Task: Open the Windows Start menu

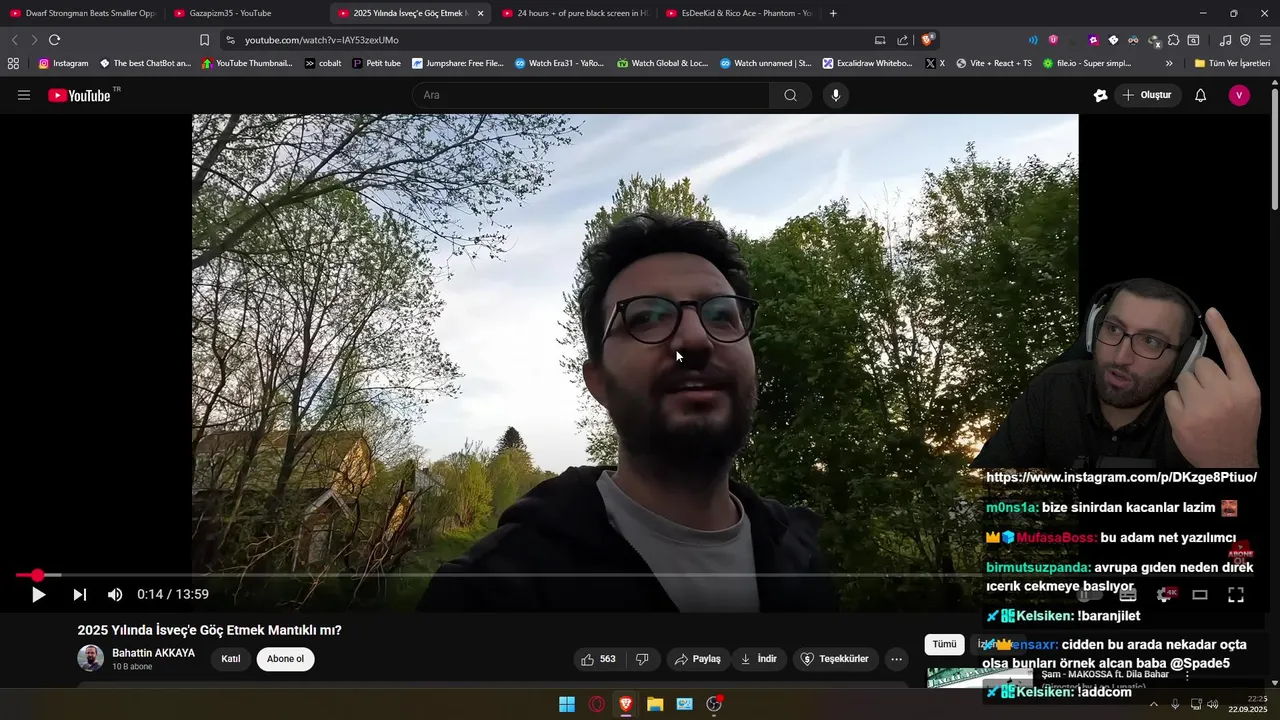Action: point(567,704)
